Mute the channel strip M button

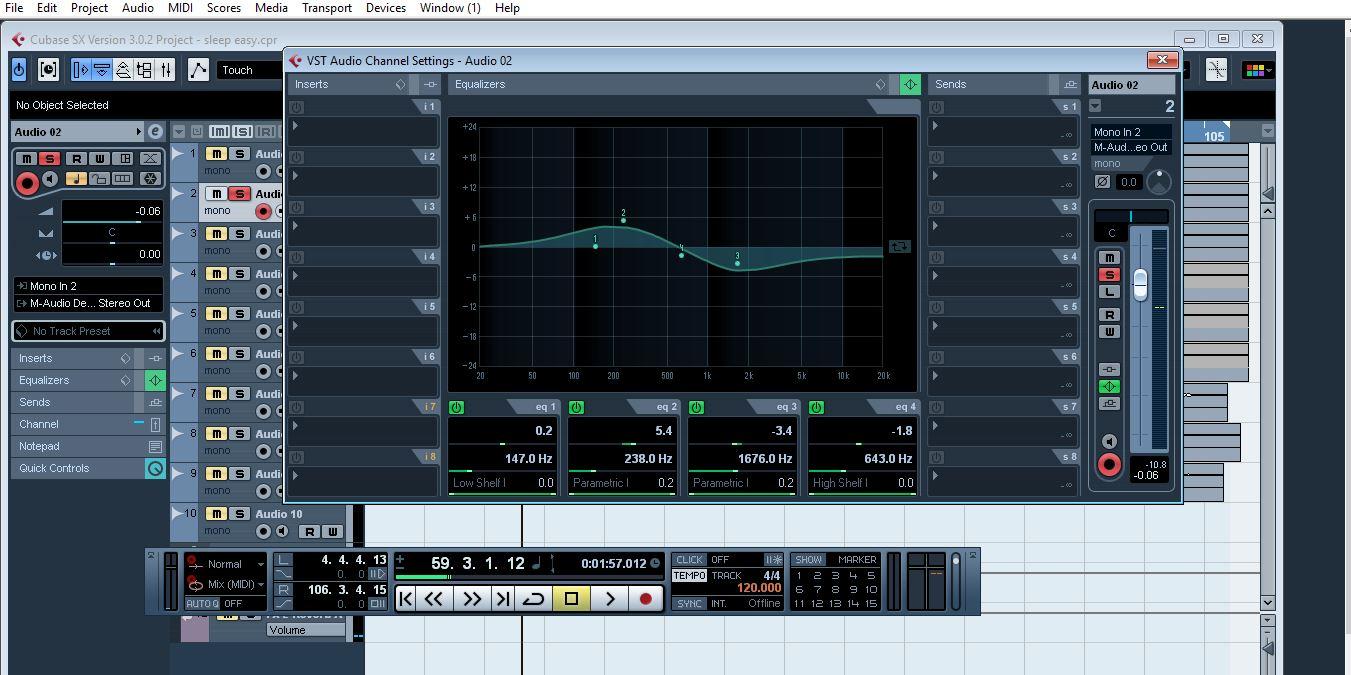coord(1109,258)
